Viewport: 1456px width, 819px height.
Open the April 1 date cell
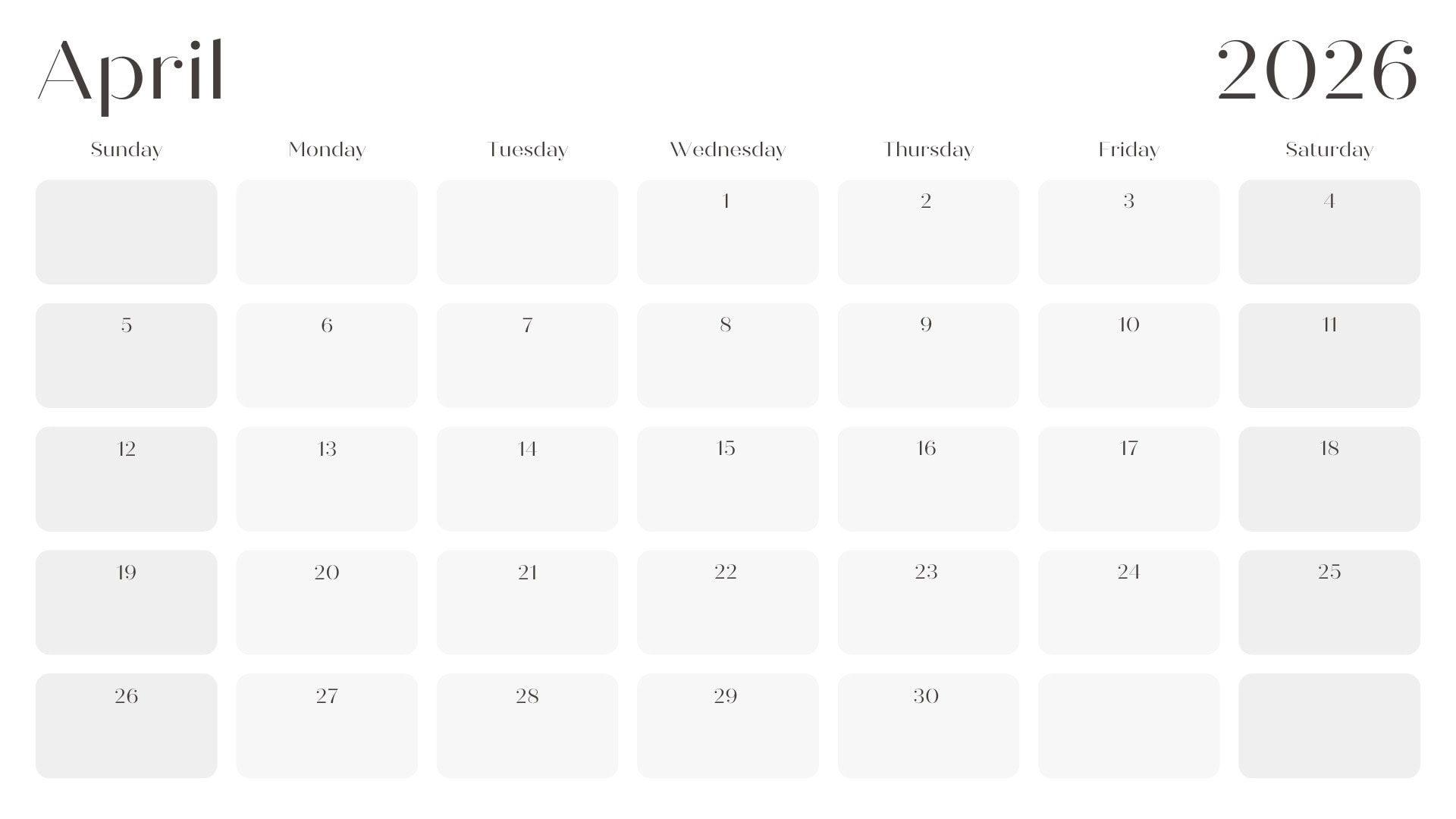tap(727, 231)
